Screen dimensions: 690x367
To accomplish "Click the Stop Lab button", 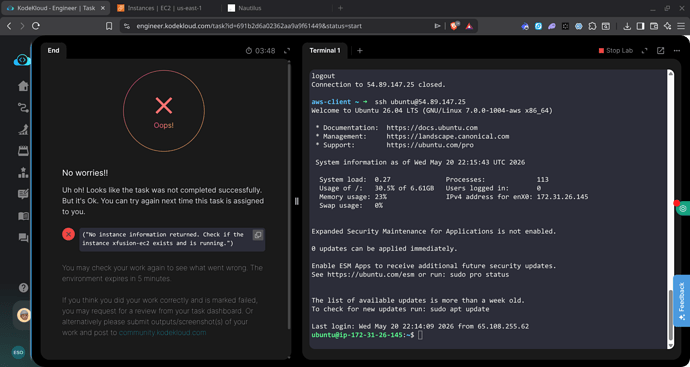I will click(x=616, y=51).
